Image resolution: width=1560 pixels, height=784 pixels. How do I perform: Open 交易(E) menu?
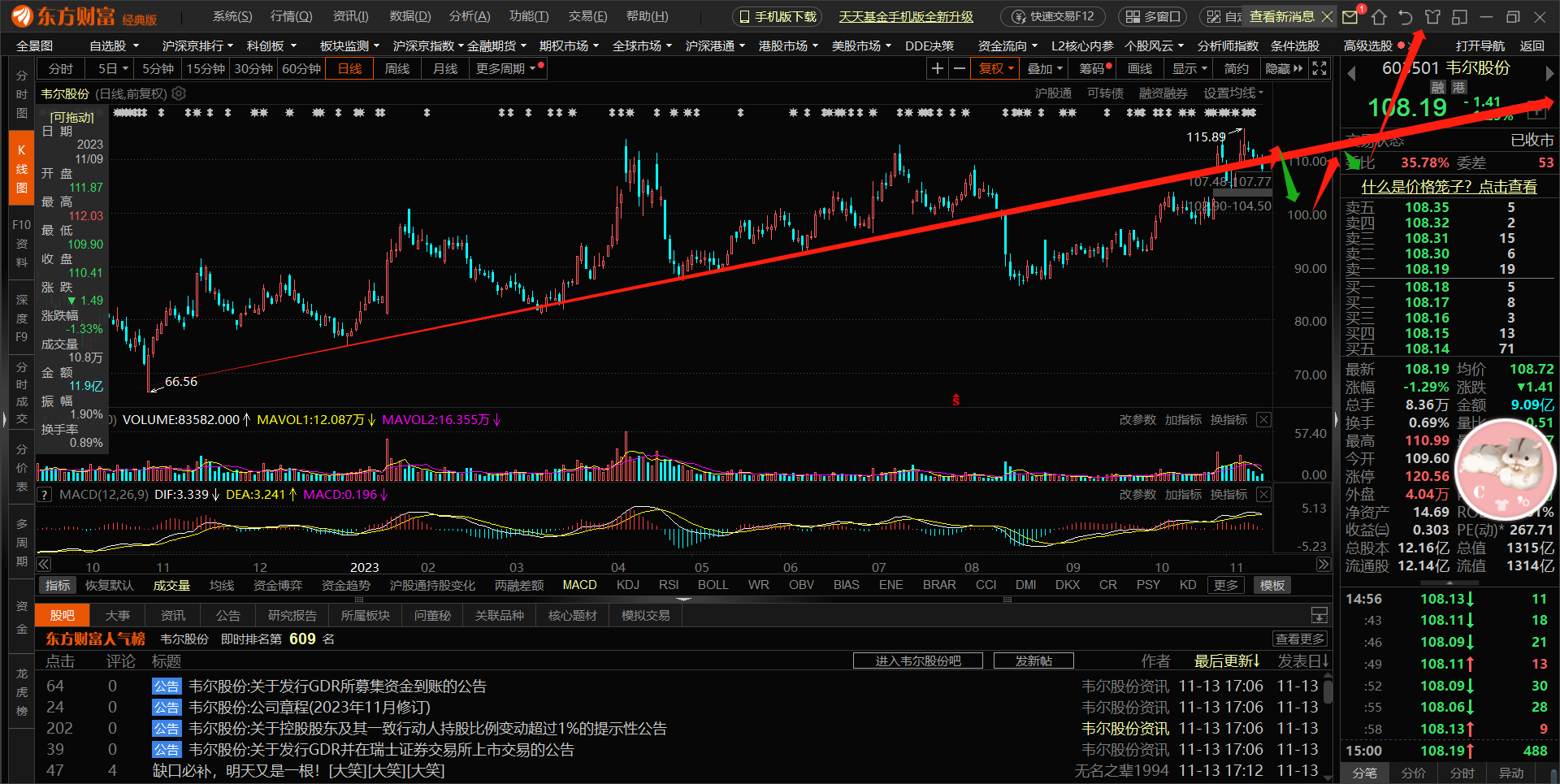coord(588,16)
